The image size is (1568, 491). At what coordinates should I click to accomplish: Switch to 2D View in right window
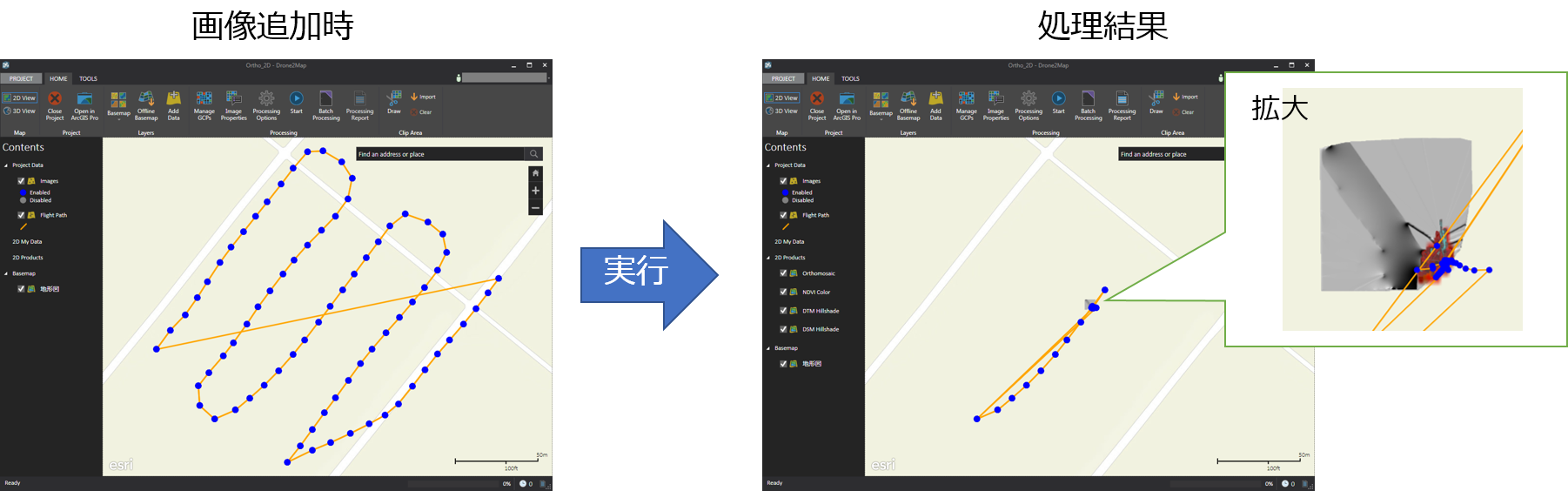(x=781, y=98)
